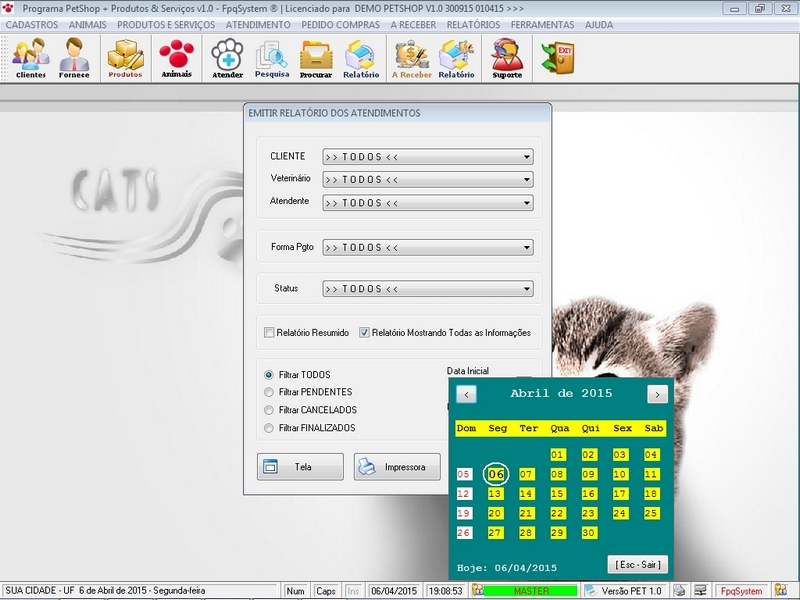
Task: Click the [Esc - Sair] calendar button
Action: click(638, 564)
